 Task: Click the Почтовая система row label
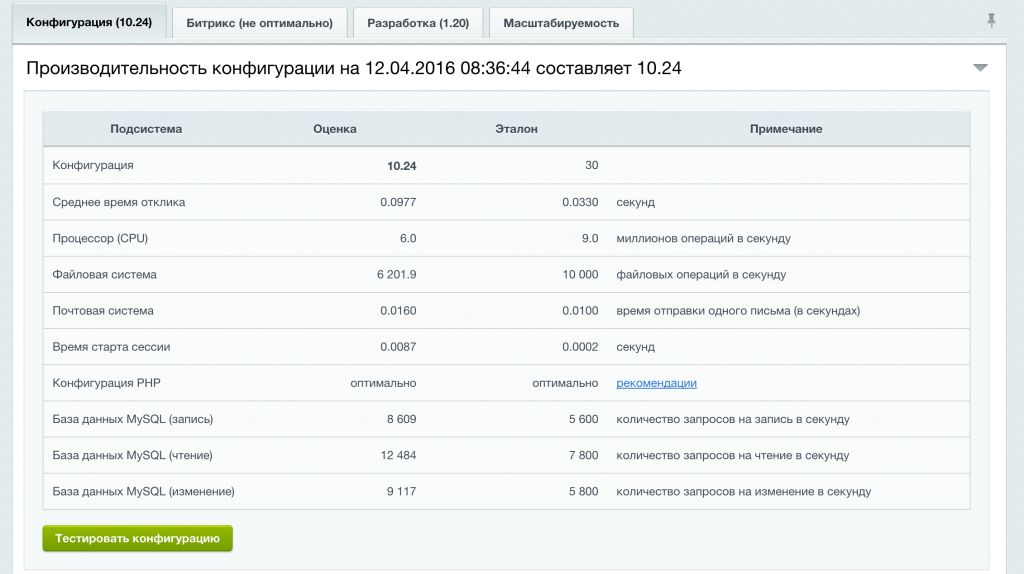pyautogui.click(x=103, y=310)
